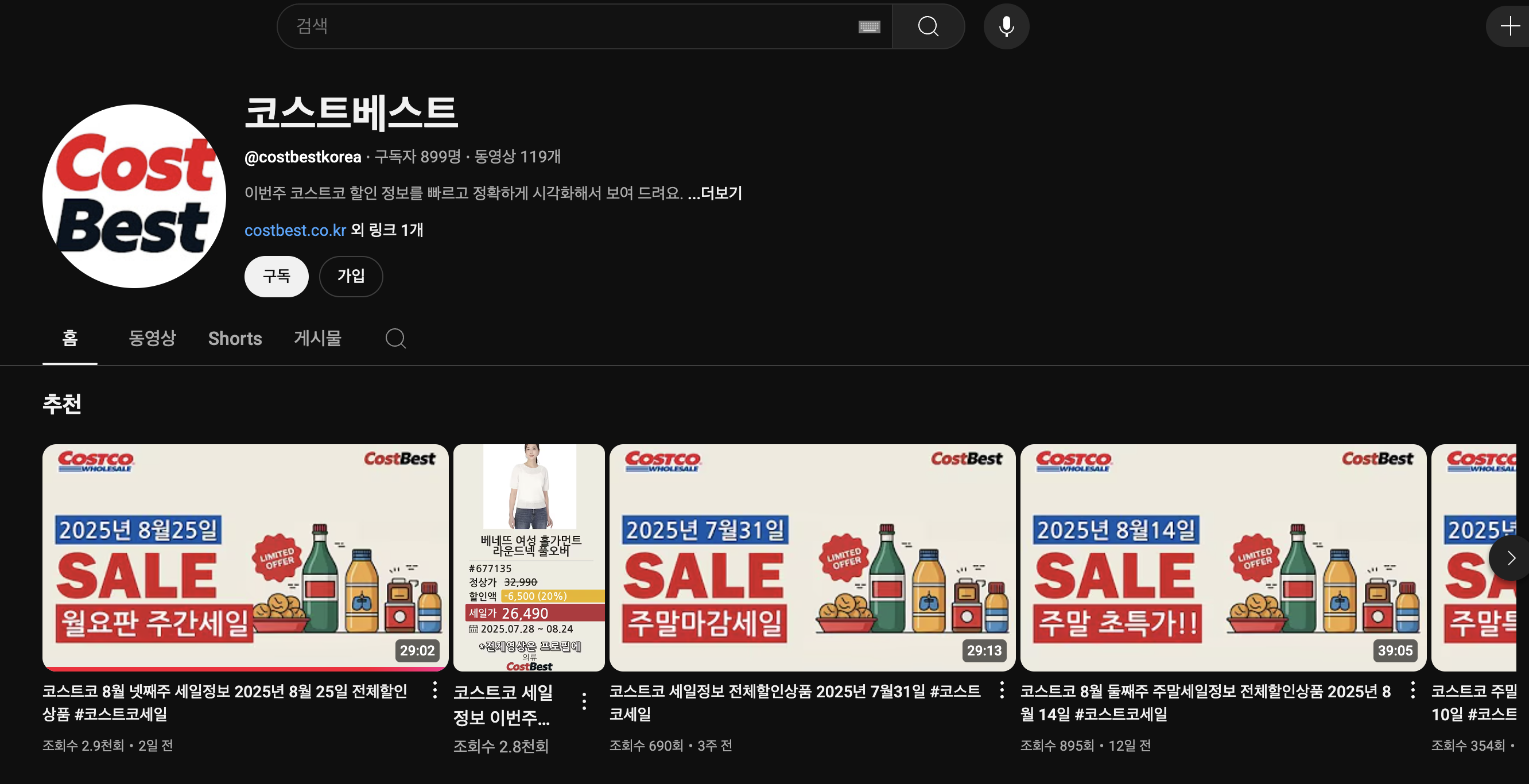Screen dimensions: 1529x784
Task: Switch to the Shorts tab
Action: [x=235, y=338]
